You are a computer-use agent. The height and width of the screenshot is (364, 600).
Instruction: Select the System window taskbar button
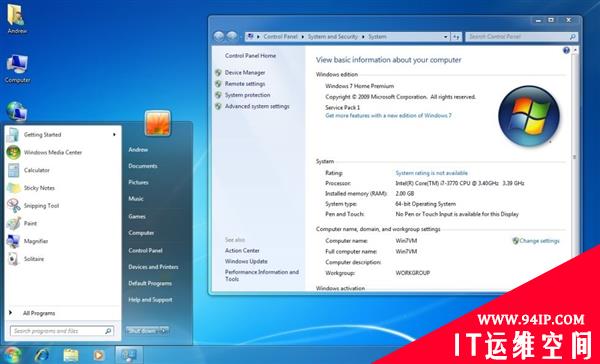[x=129, y=355]
